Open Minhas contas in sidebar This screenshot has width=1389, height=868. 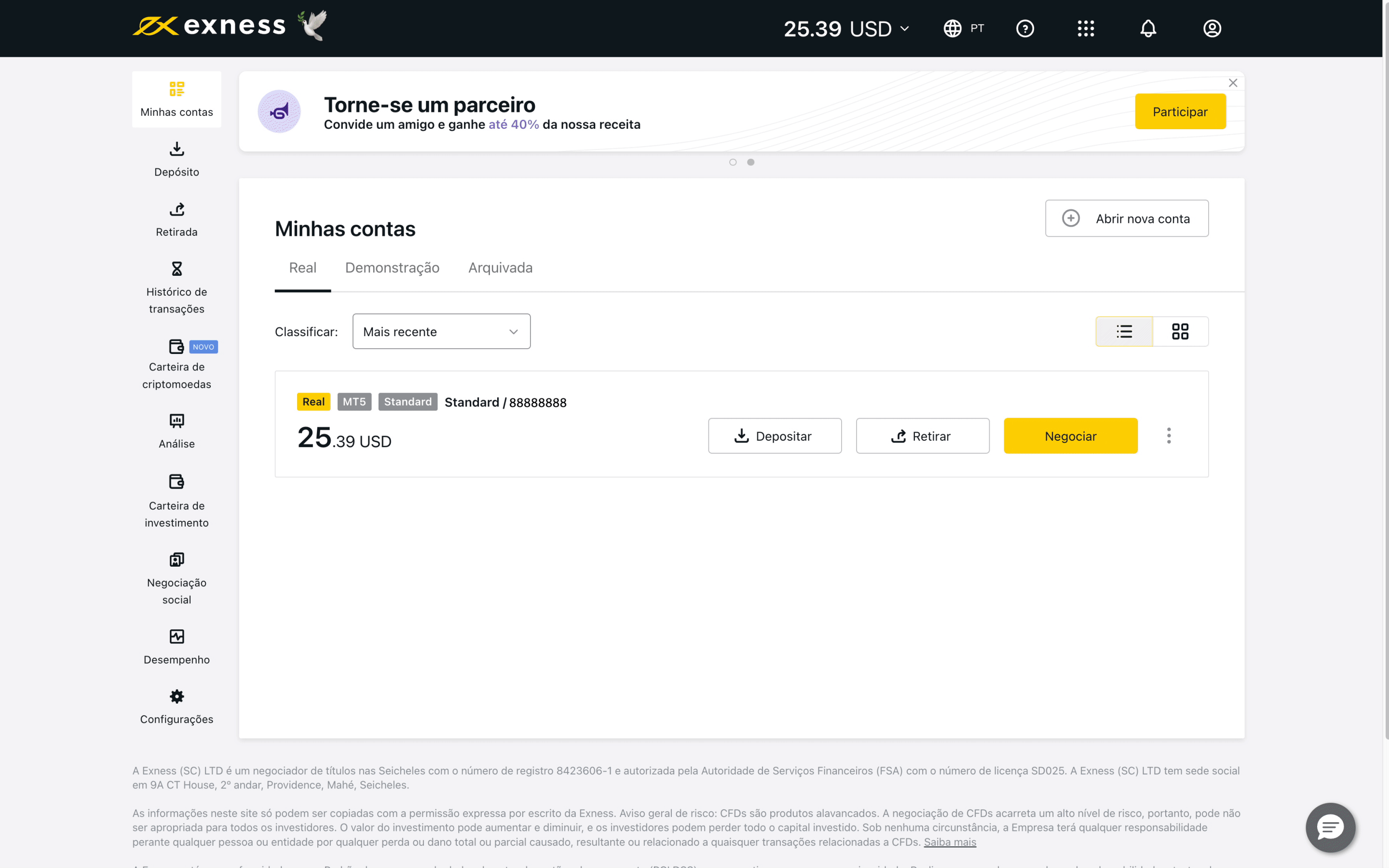pyautogui.click(x=177, y=99)
